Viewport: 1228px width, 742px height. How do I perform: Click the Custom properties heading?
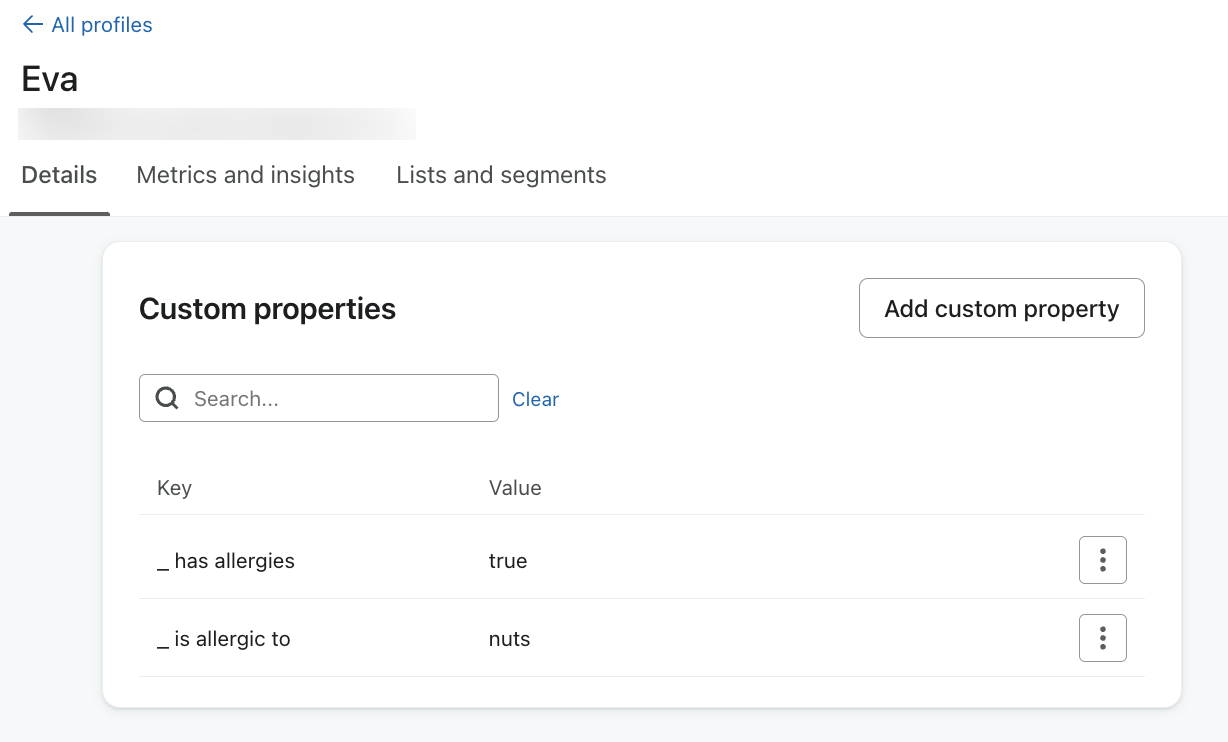267,309
